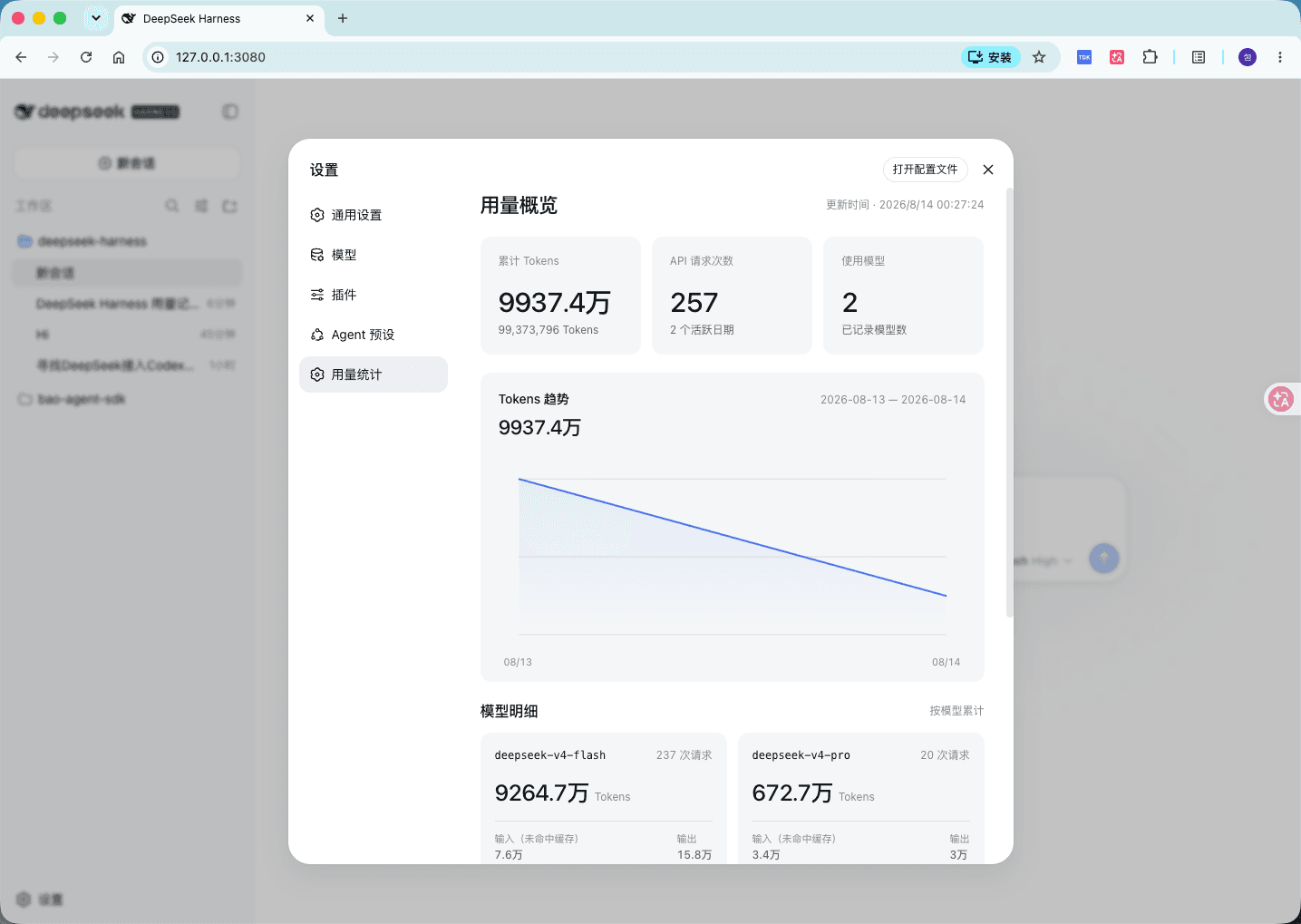Click the 7.6万 input value
This screenshot has width=1301, height=924.
coord(509,855)
